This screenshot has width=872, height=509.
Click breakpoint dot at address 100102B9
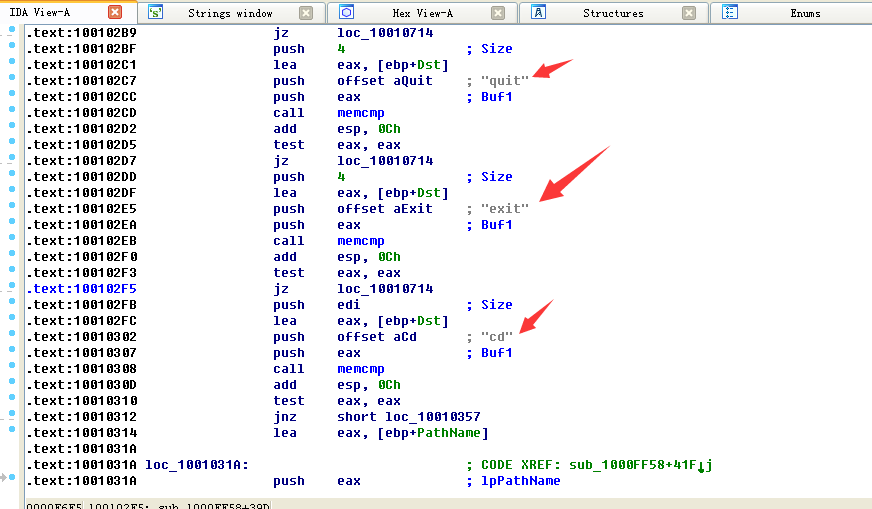click(12, 29)
